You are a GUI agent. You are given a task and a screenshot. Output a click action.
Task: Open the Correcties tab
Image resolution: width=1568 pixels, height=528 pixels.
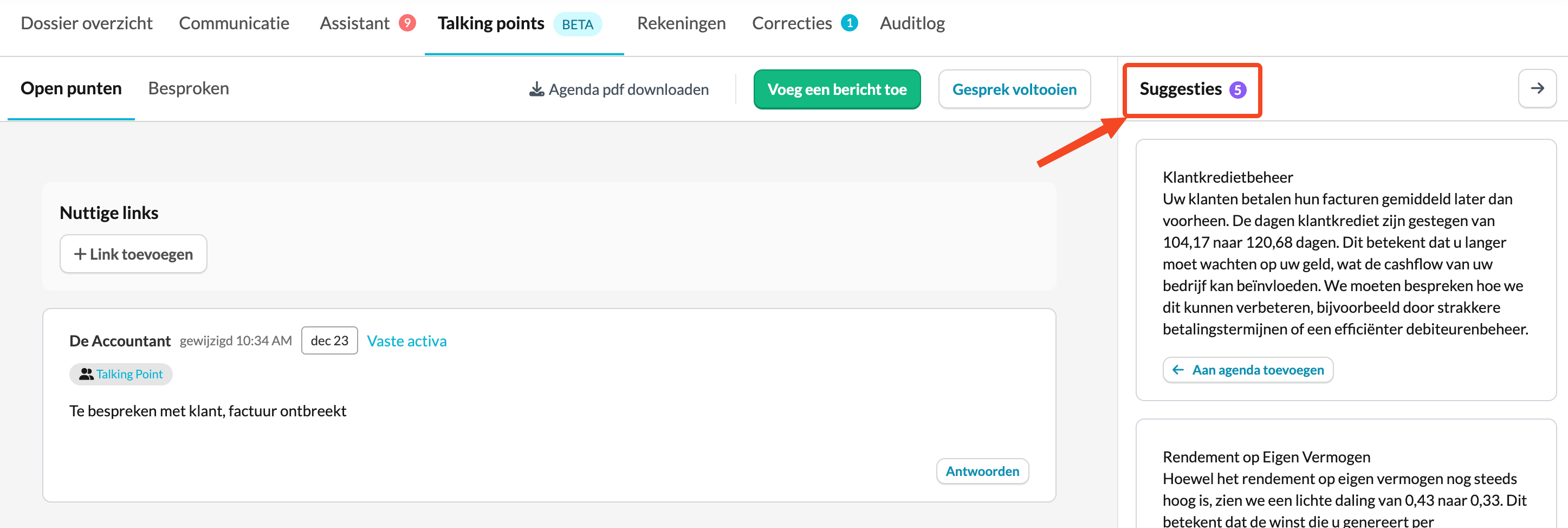[x=792, y=23]
